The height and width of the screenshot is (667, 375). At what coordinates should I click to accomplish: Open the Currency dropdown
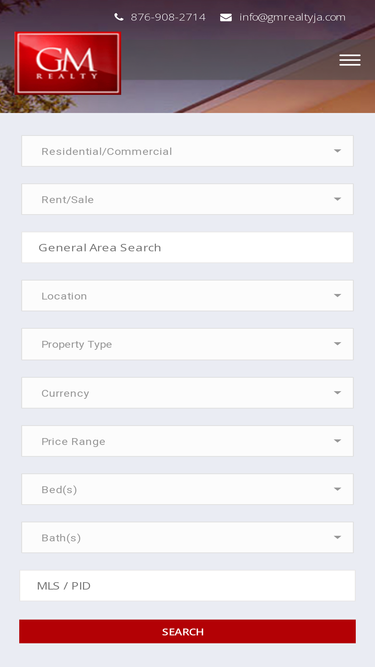click(188, 393)
